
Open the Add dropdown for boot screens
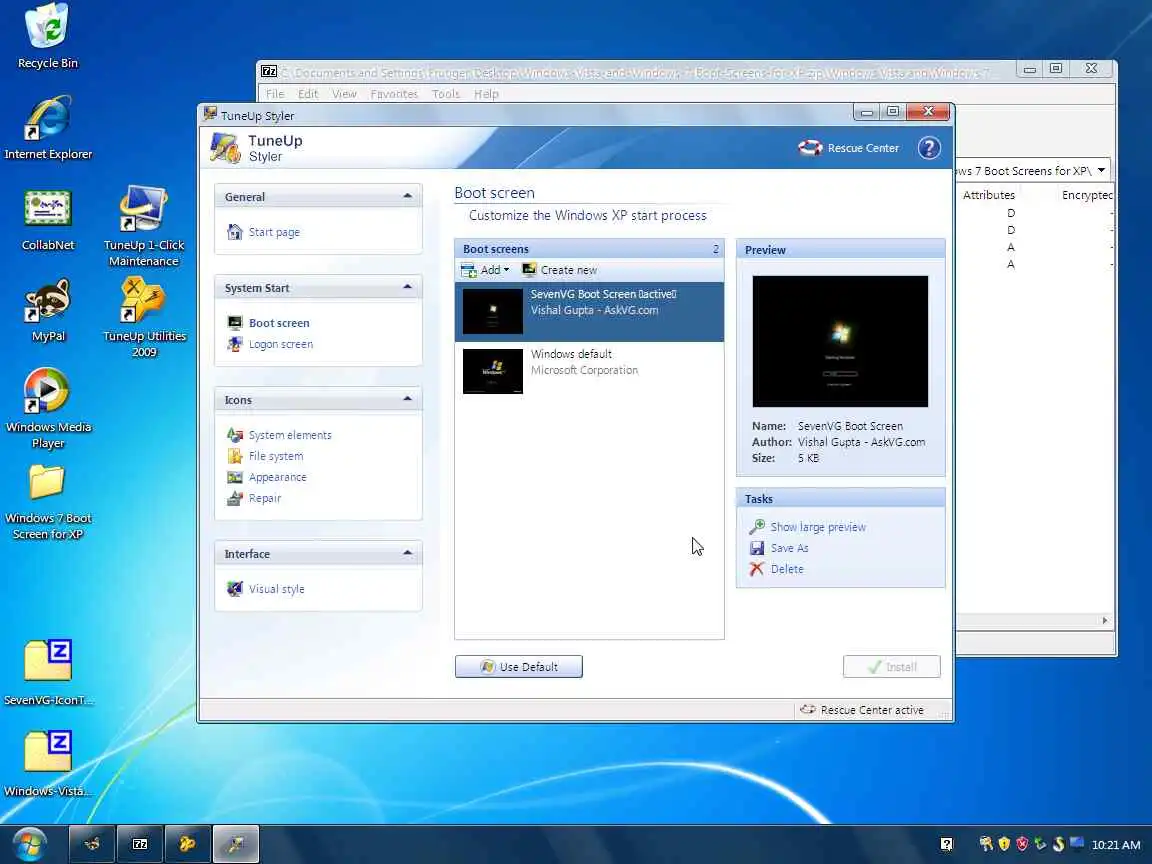(x=485, y=270)
